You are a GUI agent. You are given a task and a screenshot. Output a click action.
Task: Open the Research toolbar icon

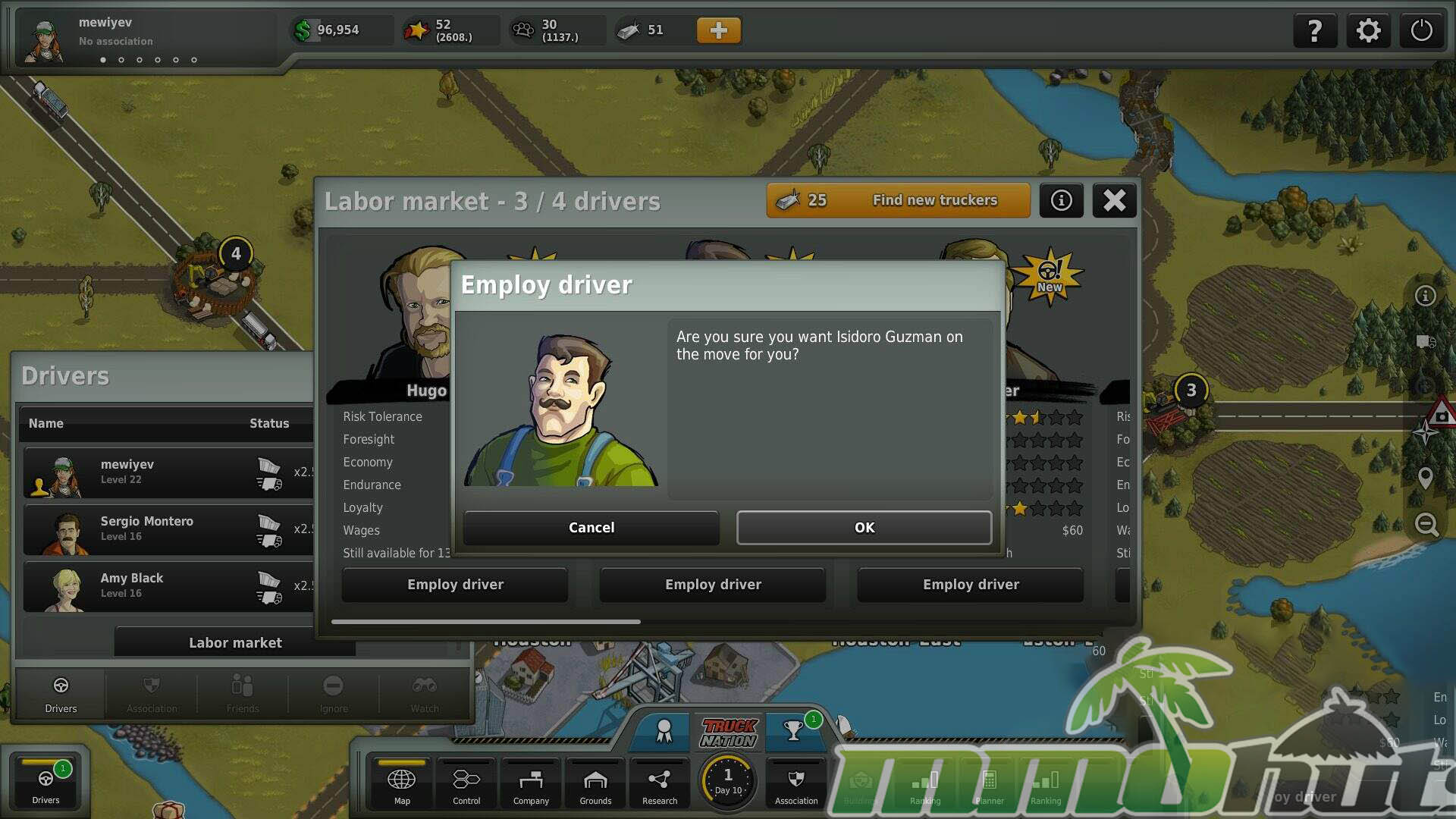tap(660, 786)
